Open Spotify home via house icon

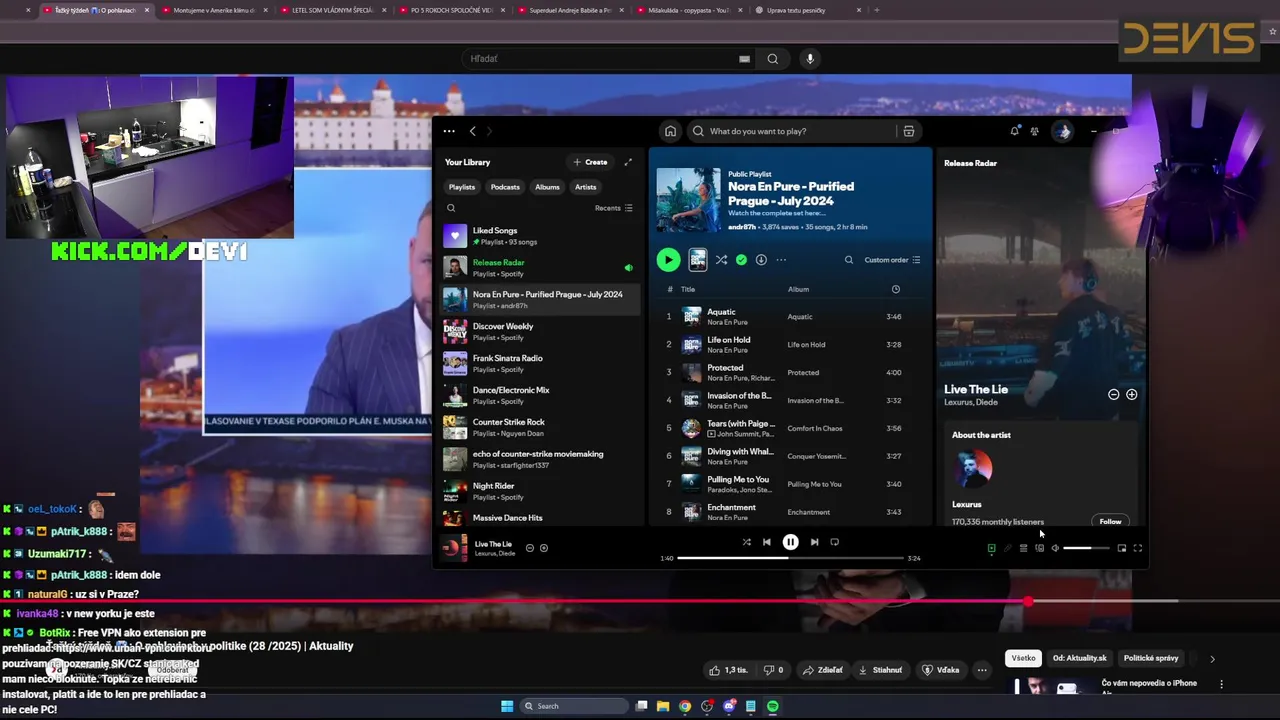coord(670,131)
